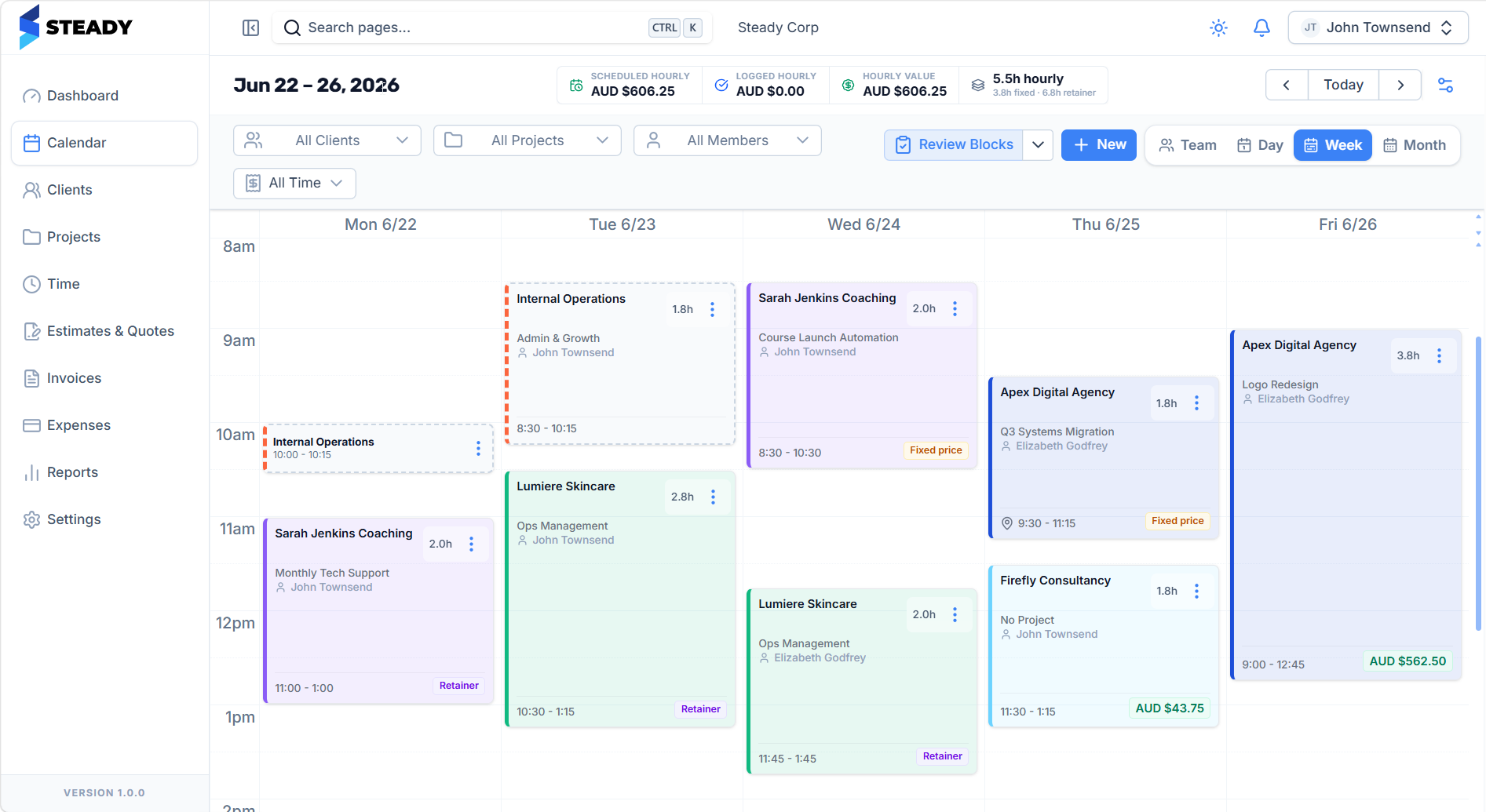Click the Invoices document icon
1486x812 pixels.
[31, 378]
